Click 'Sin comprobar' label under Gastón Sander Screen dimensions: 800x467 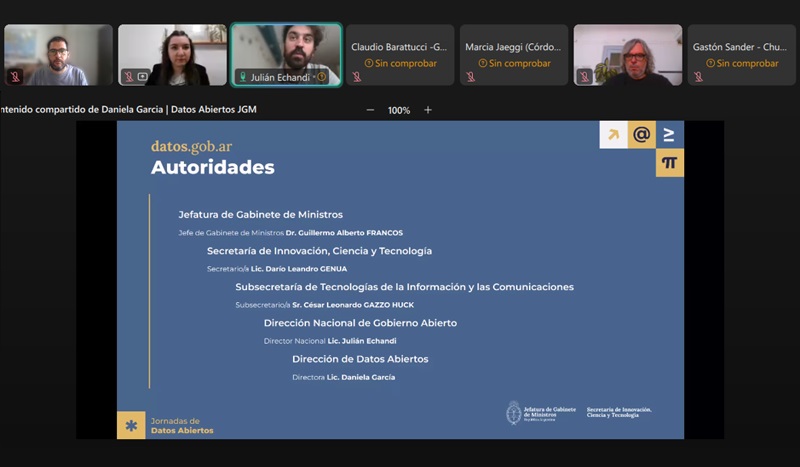click(x=747, y=63)
